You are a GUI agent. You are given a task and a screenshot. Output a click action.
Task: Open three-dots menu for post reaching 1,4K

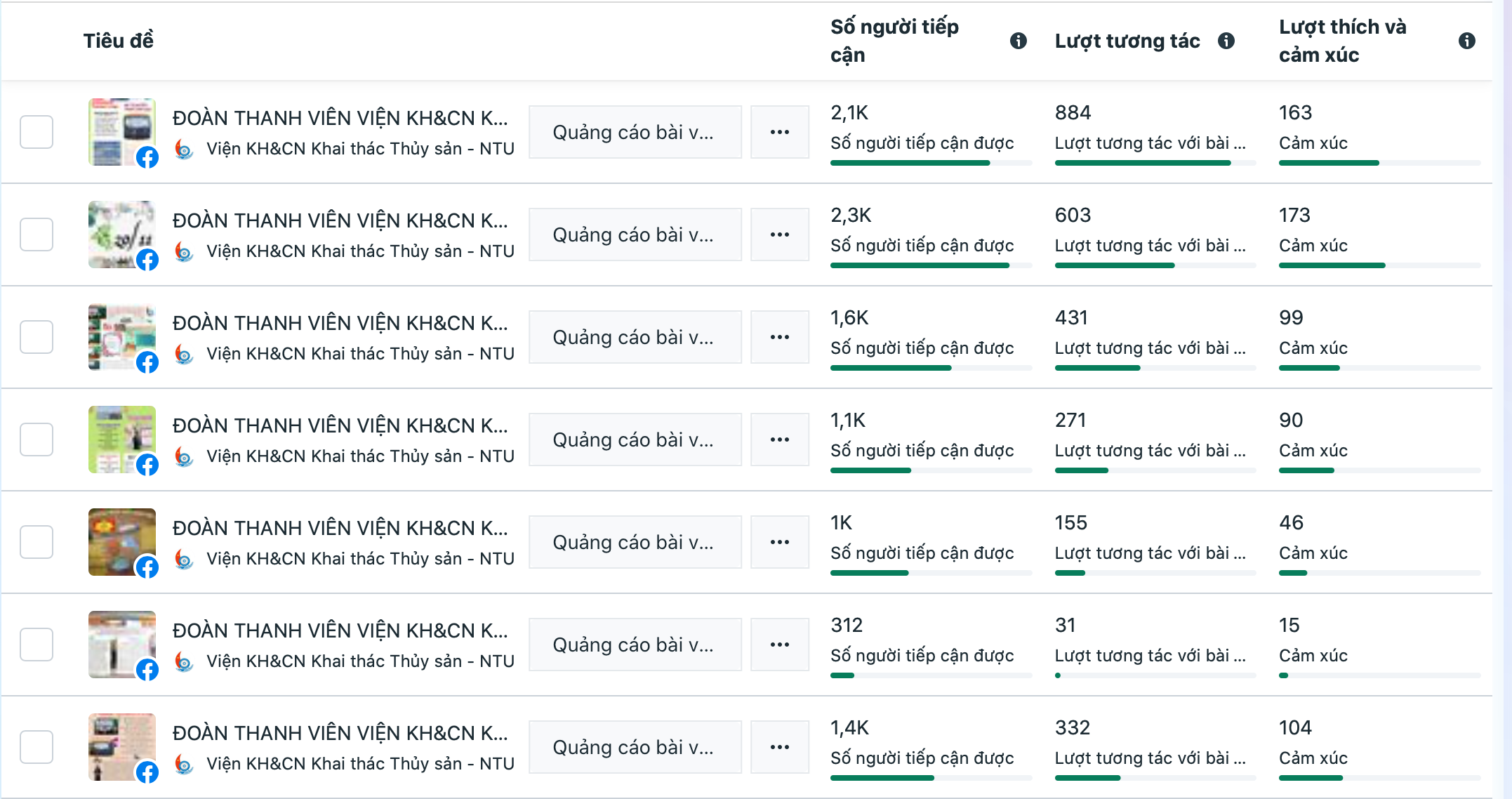pos(779,747)
